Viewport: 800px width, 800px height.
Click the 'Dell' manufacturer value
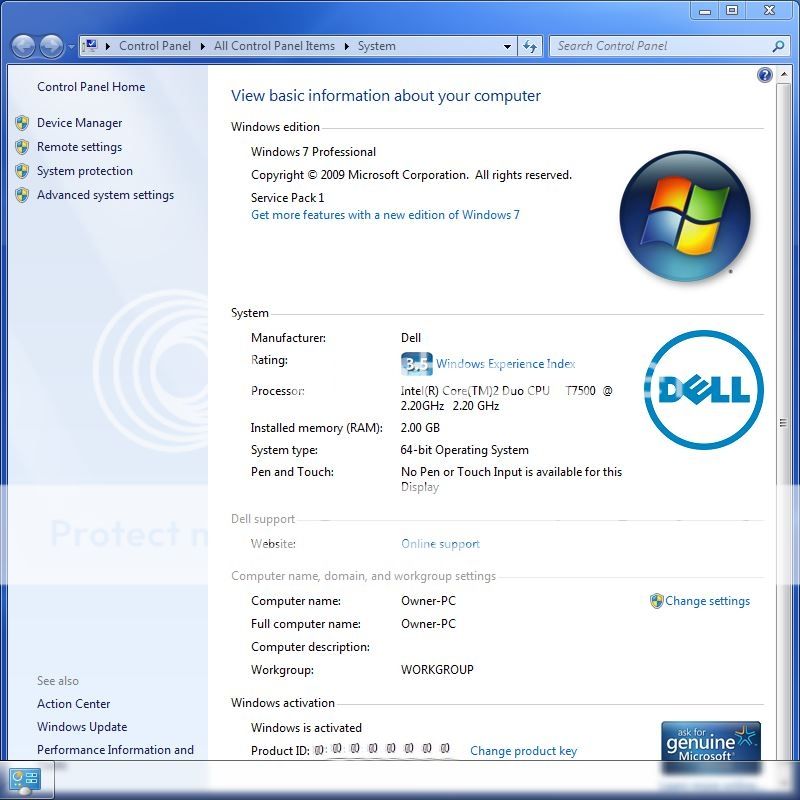(411, 338)
